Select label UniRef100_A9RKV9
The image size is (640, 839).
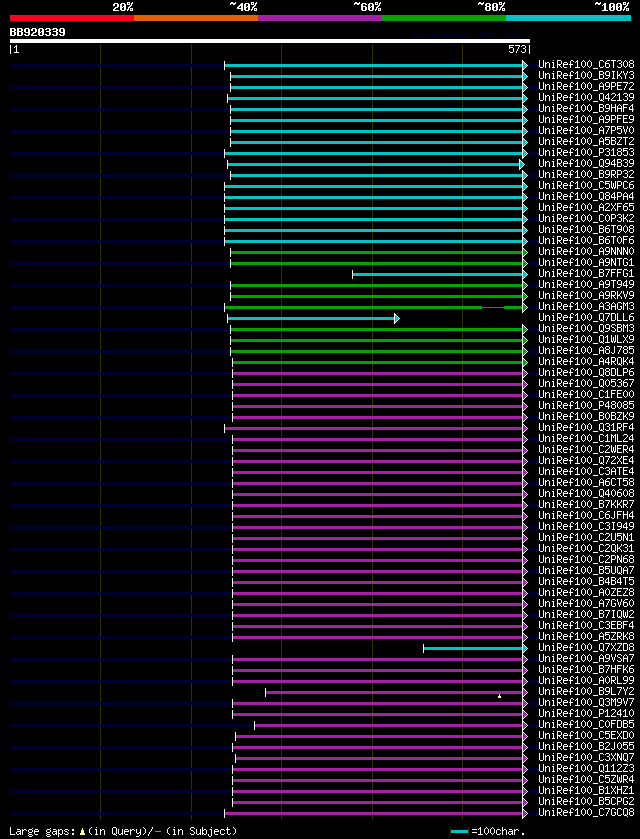pyautogui.click(x=586, y=295)
